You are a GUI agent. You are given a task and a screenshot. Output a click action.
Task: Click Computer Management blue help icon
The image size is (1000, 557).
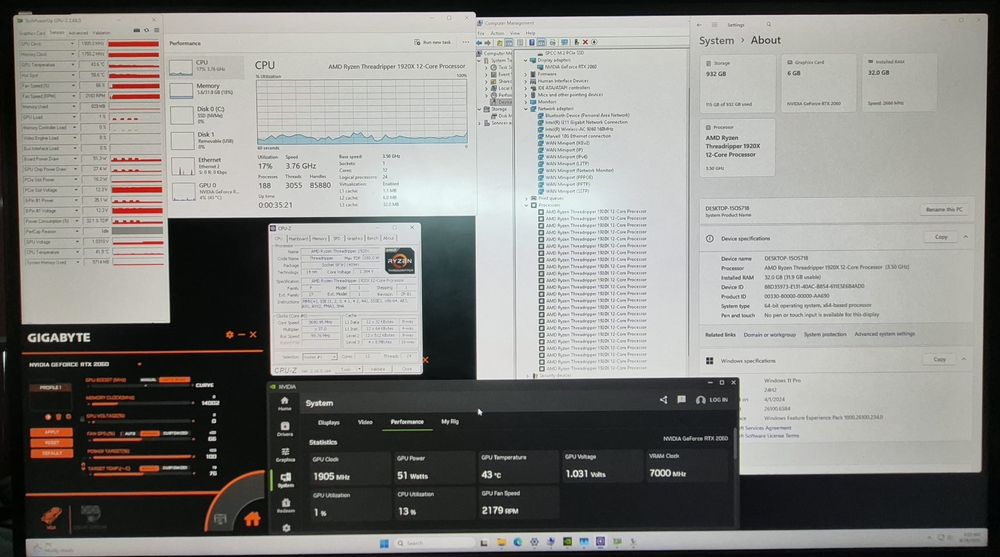(x=531, y=42)
